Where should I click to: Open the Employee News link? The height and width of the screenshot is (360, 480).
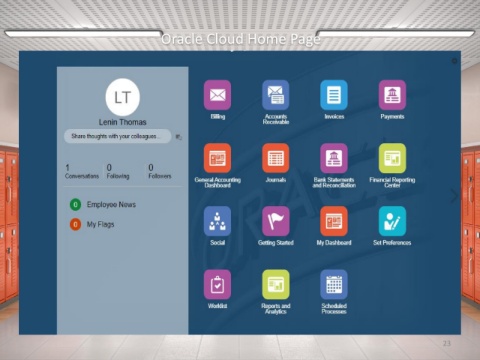(x=111, y=204)
